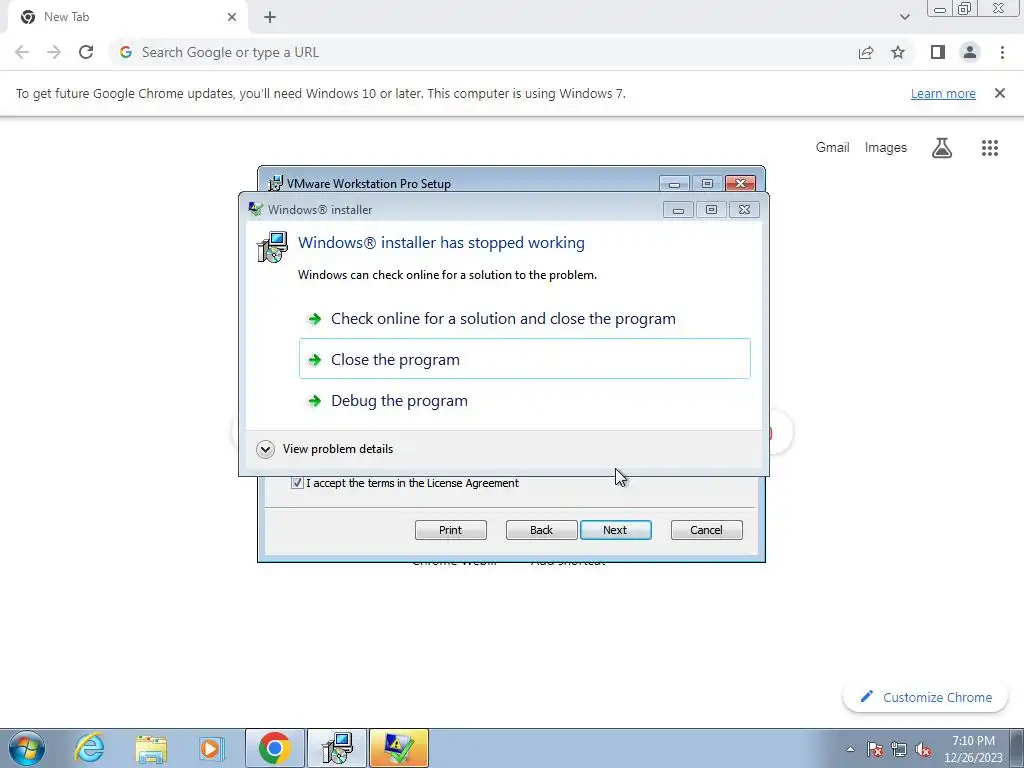Expand View problem details chevron
The height and width of the screenshot is (768, 1024).
tap(265, 449)
